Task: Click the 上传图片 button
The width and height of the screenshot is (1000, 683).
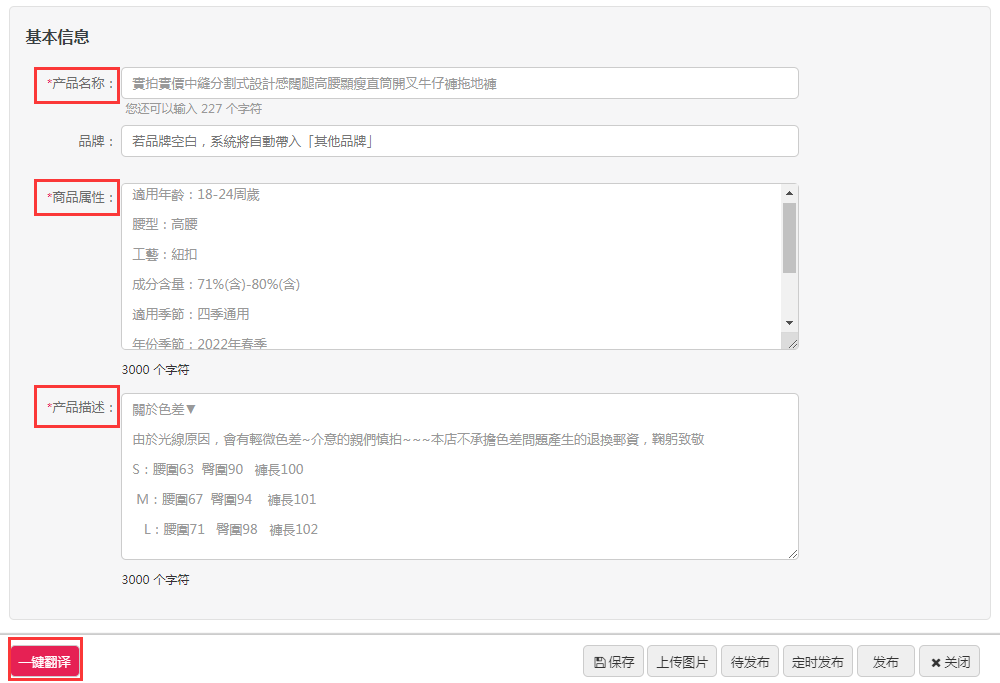Action: [682, 662]
